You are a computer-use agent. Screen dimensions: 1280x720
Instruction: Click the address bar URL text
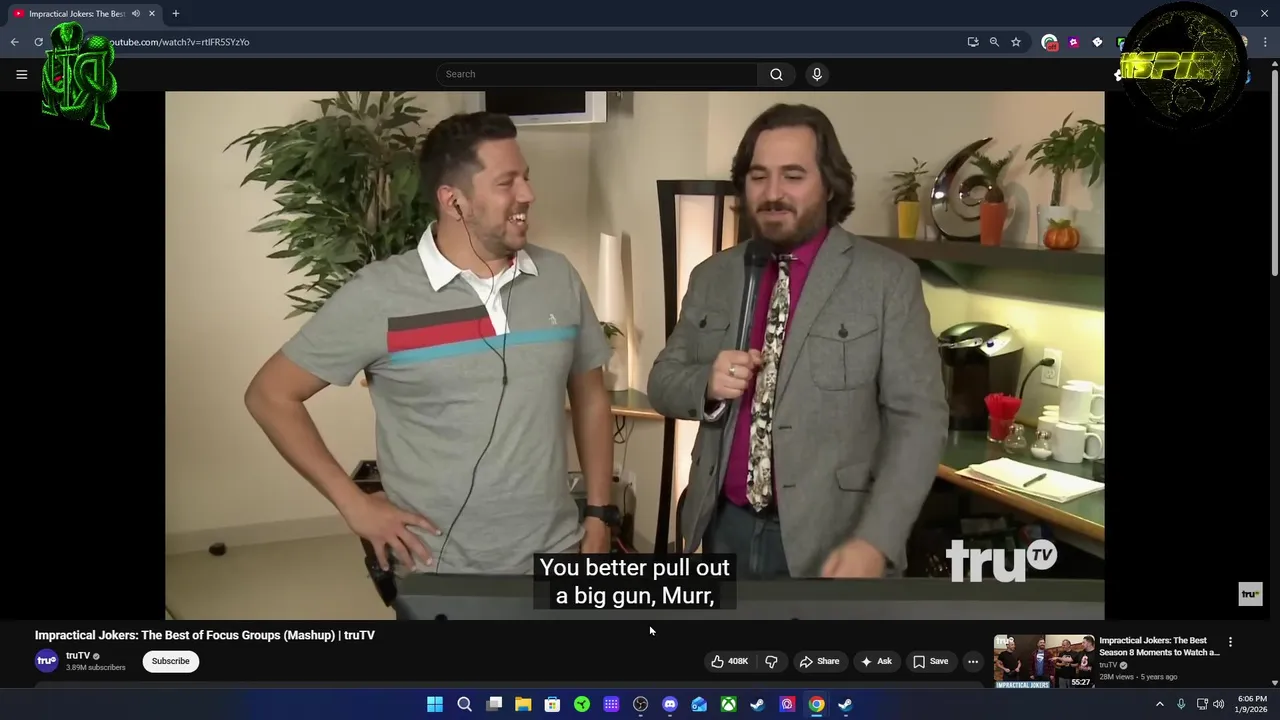[x=179, y=42]
